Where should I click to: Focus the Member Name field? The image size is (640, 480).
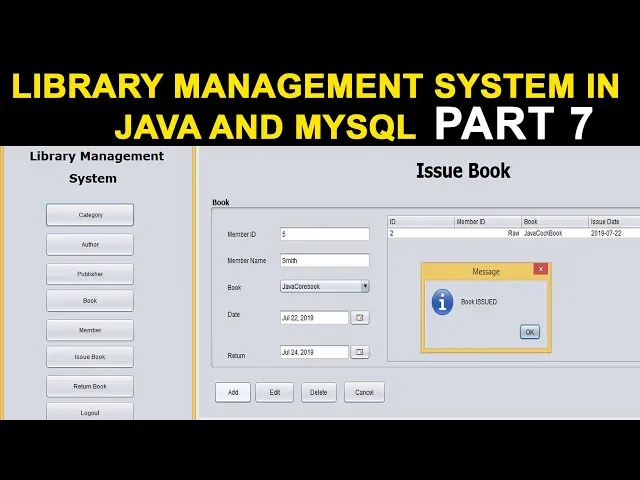324,260
